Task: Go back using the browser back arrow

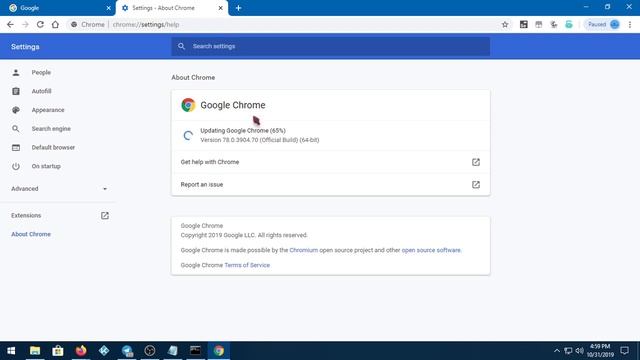Action: point(10,24)
